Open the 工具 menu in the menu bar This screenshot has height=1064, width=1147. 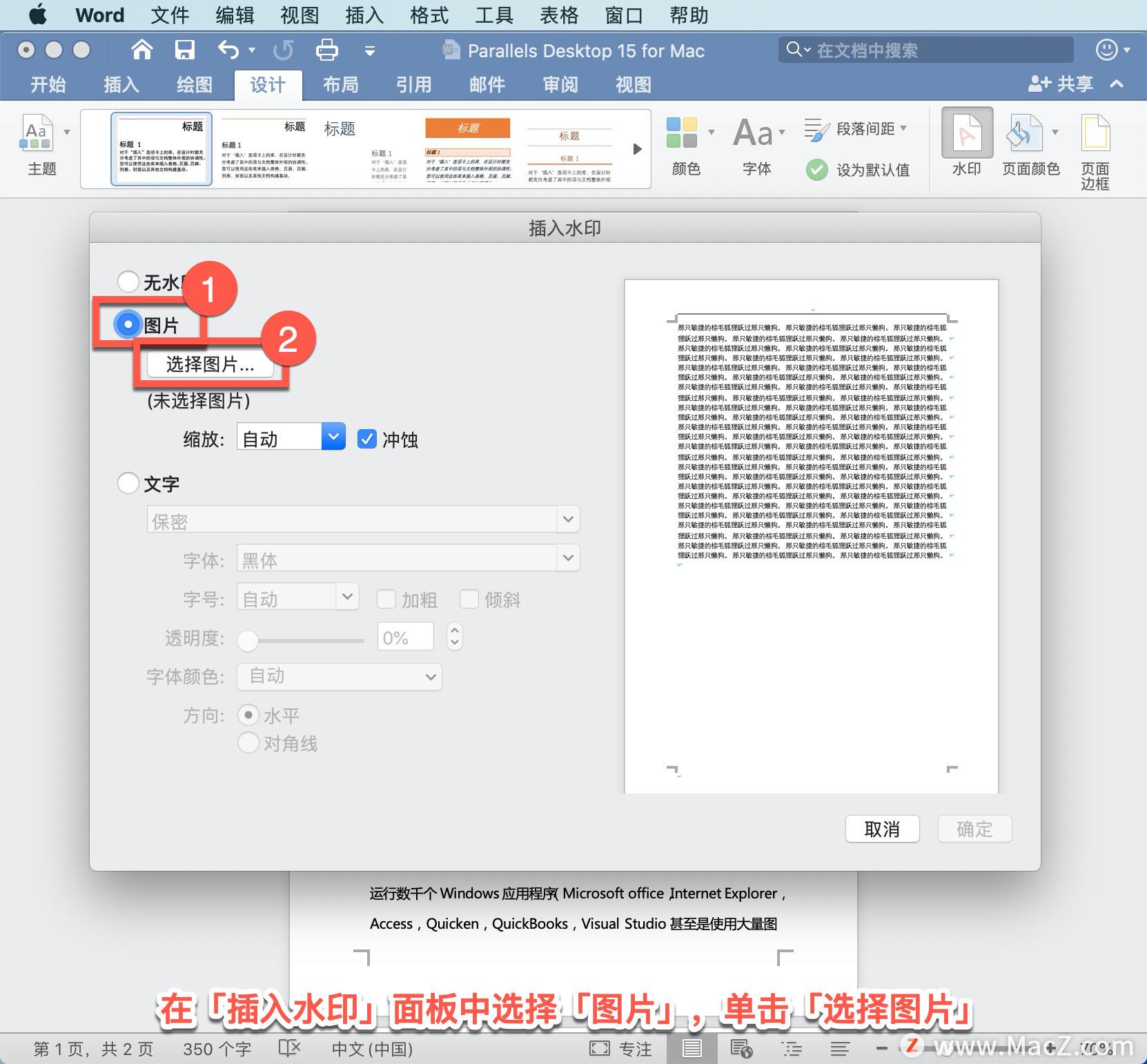[x=493, y=14]
